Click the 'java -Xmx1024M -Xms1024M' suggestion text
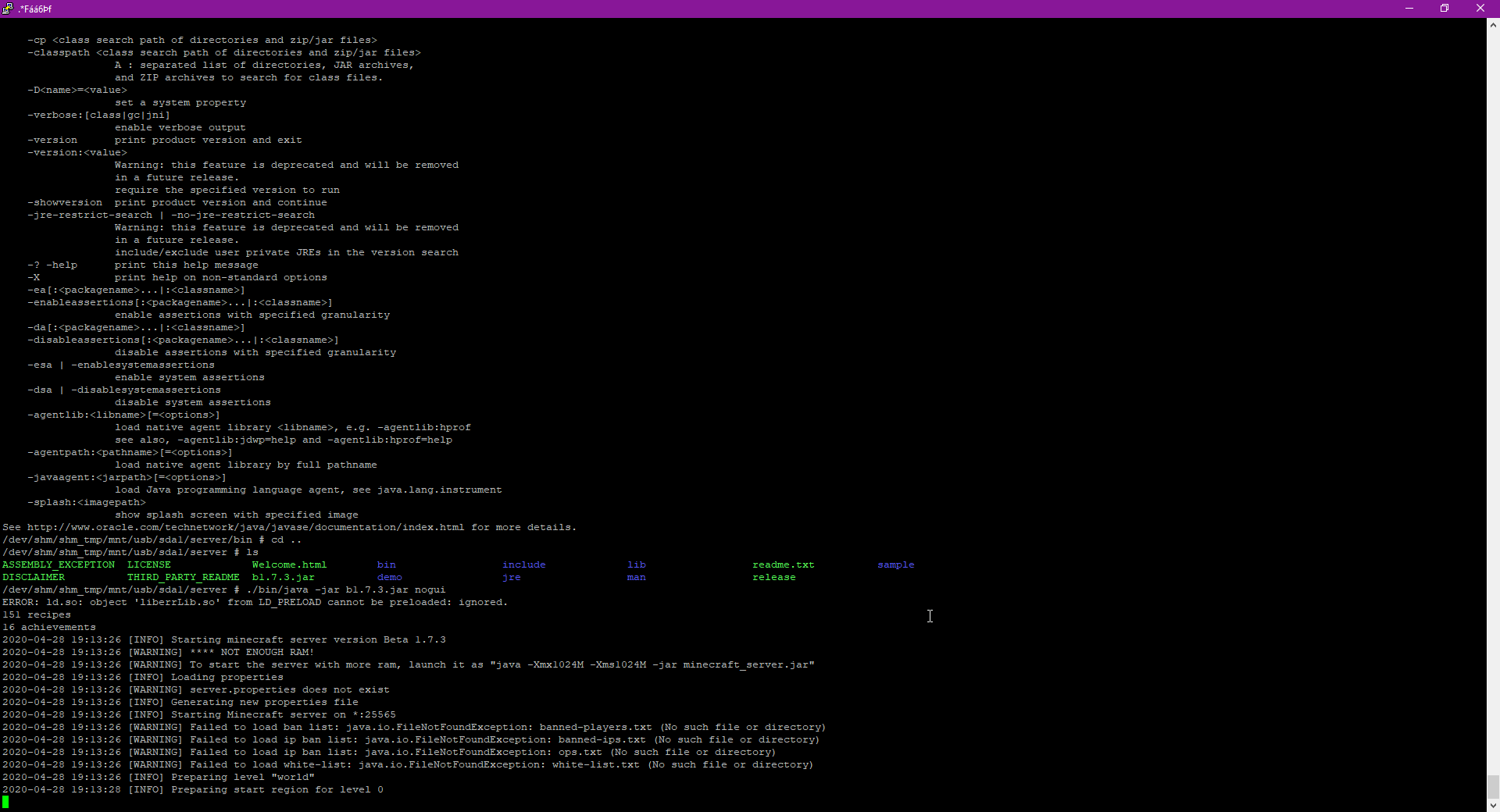This screenshot has height=812, width=1500. [571, 664]
